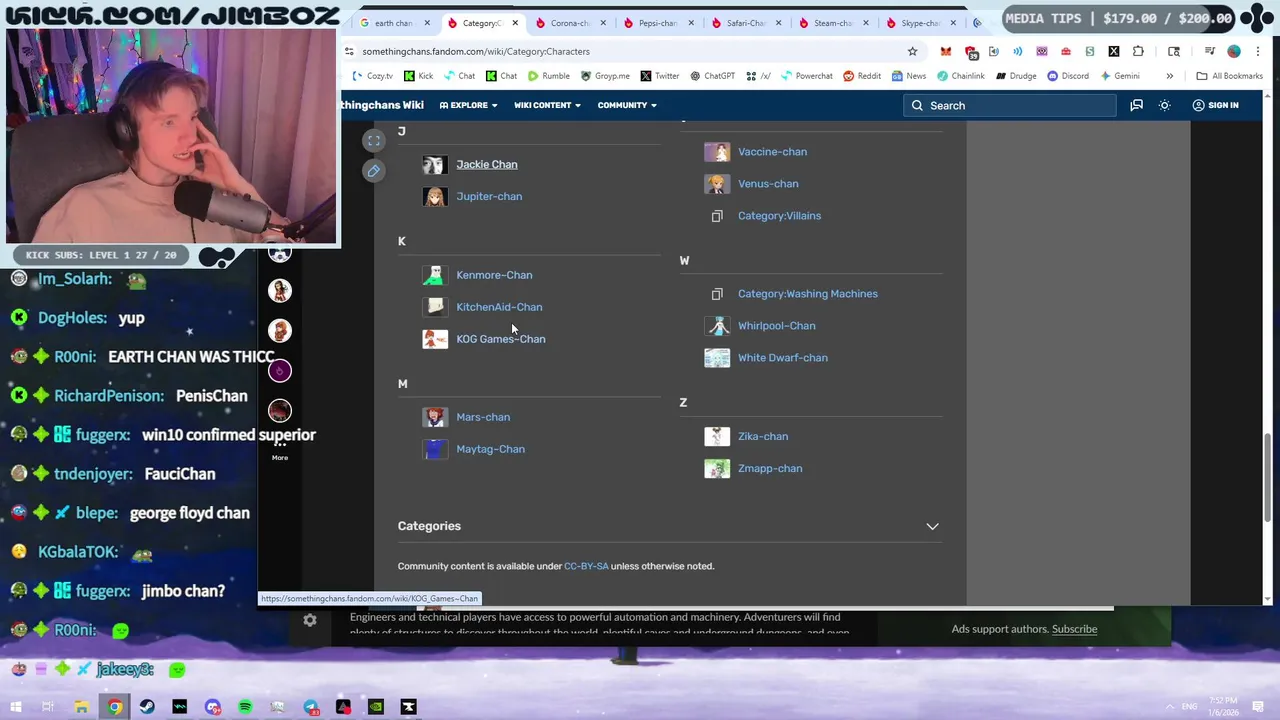Open the All Bookmarks folder
This screenshot has width=1280, height=720.
coord(1229,76)
